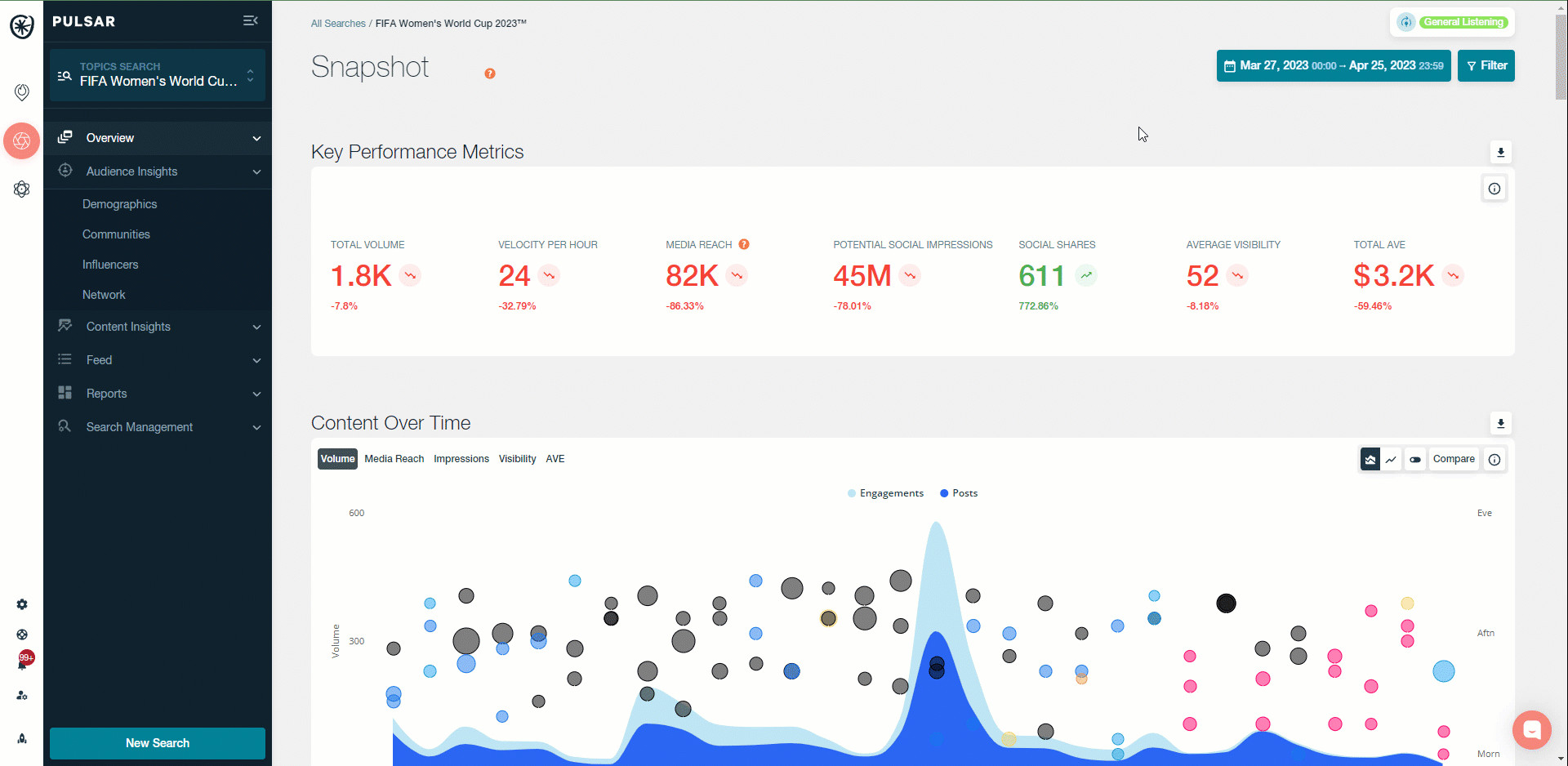Open the notifications bell with 99+ badge

click(23, 663)
